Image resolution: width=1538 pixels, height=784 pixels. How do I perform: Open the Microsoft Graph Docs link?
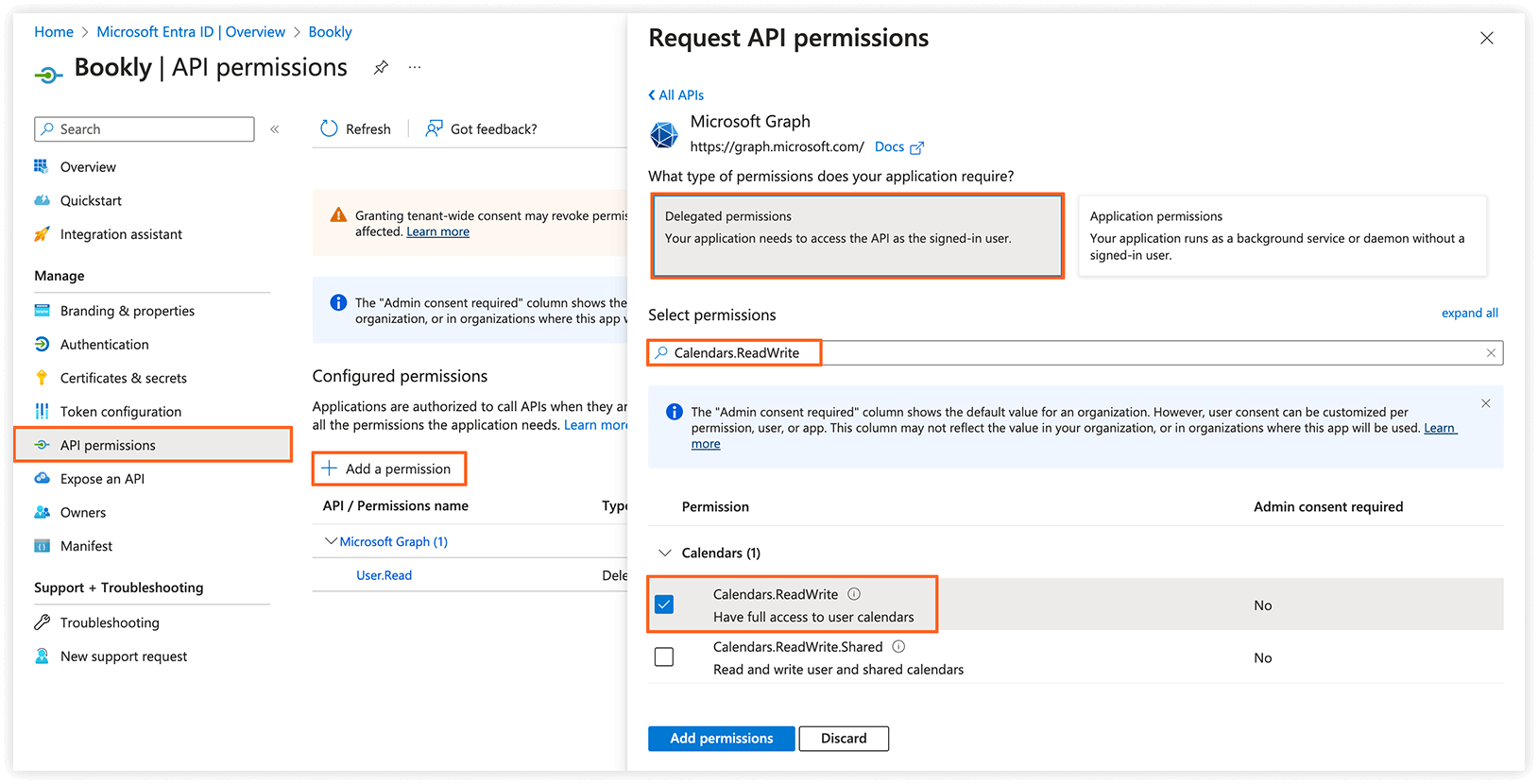click(x=889, y=146)
